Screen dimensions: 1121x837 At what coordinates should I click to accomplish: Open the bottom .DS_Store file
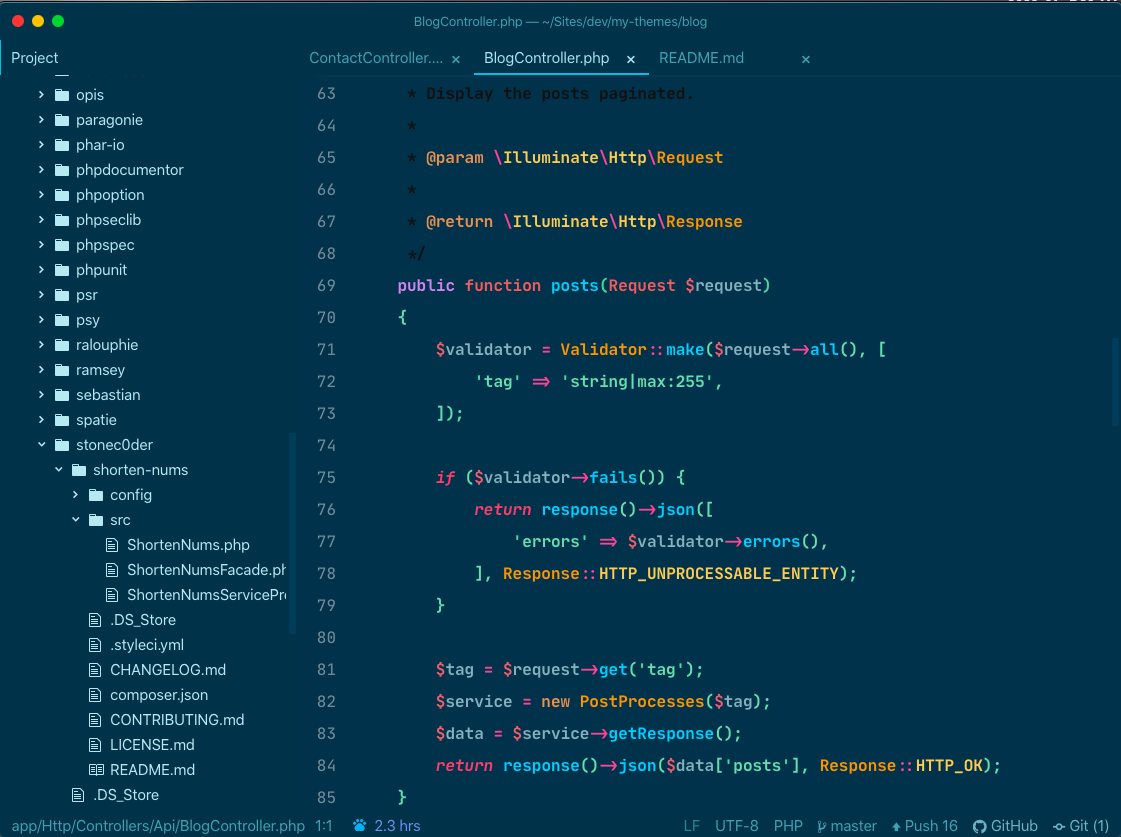coord(126,795)
